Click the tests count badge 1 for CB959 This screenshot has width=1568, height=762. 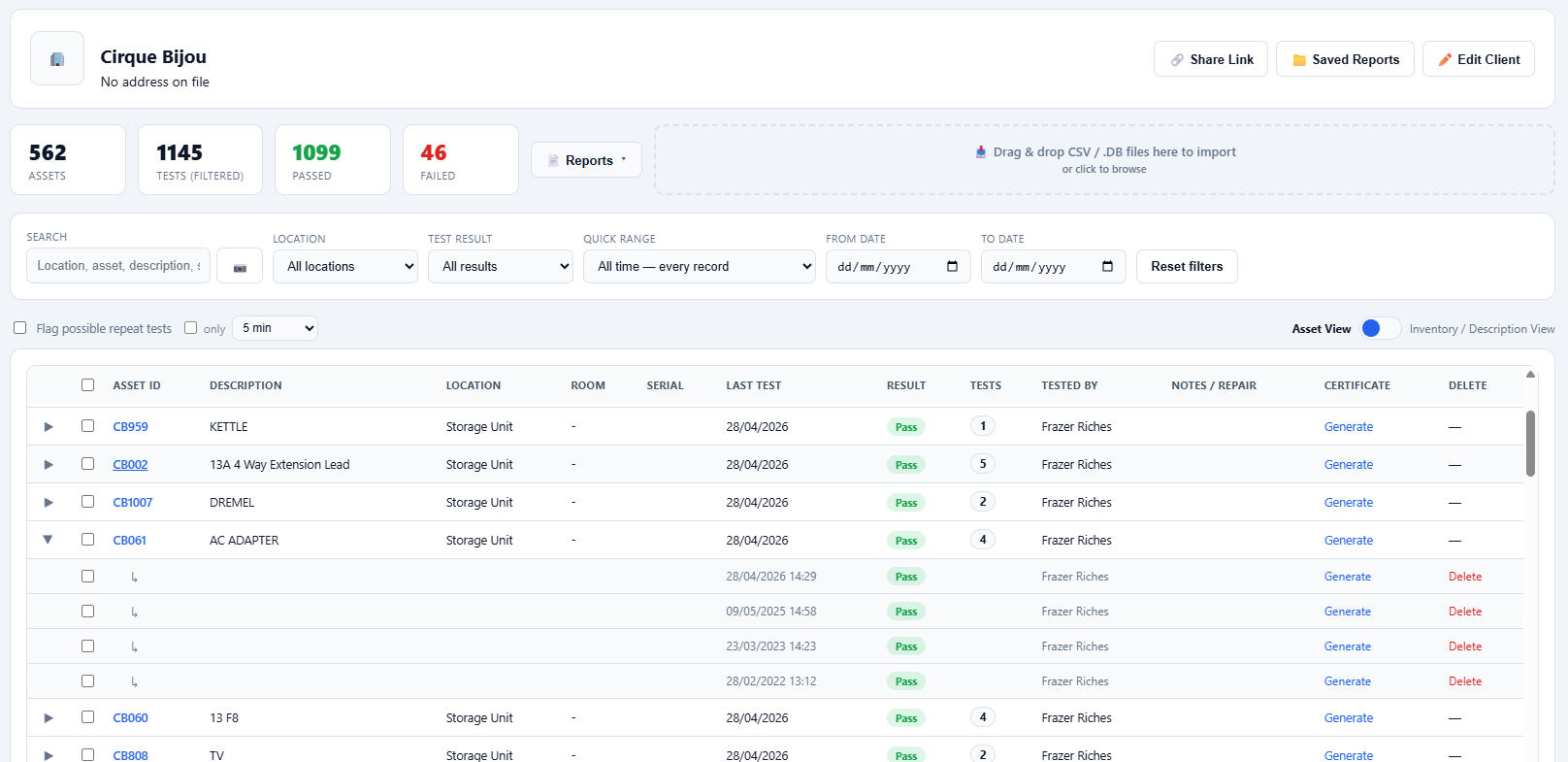[983, 426]
